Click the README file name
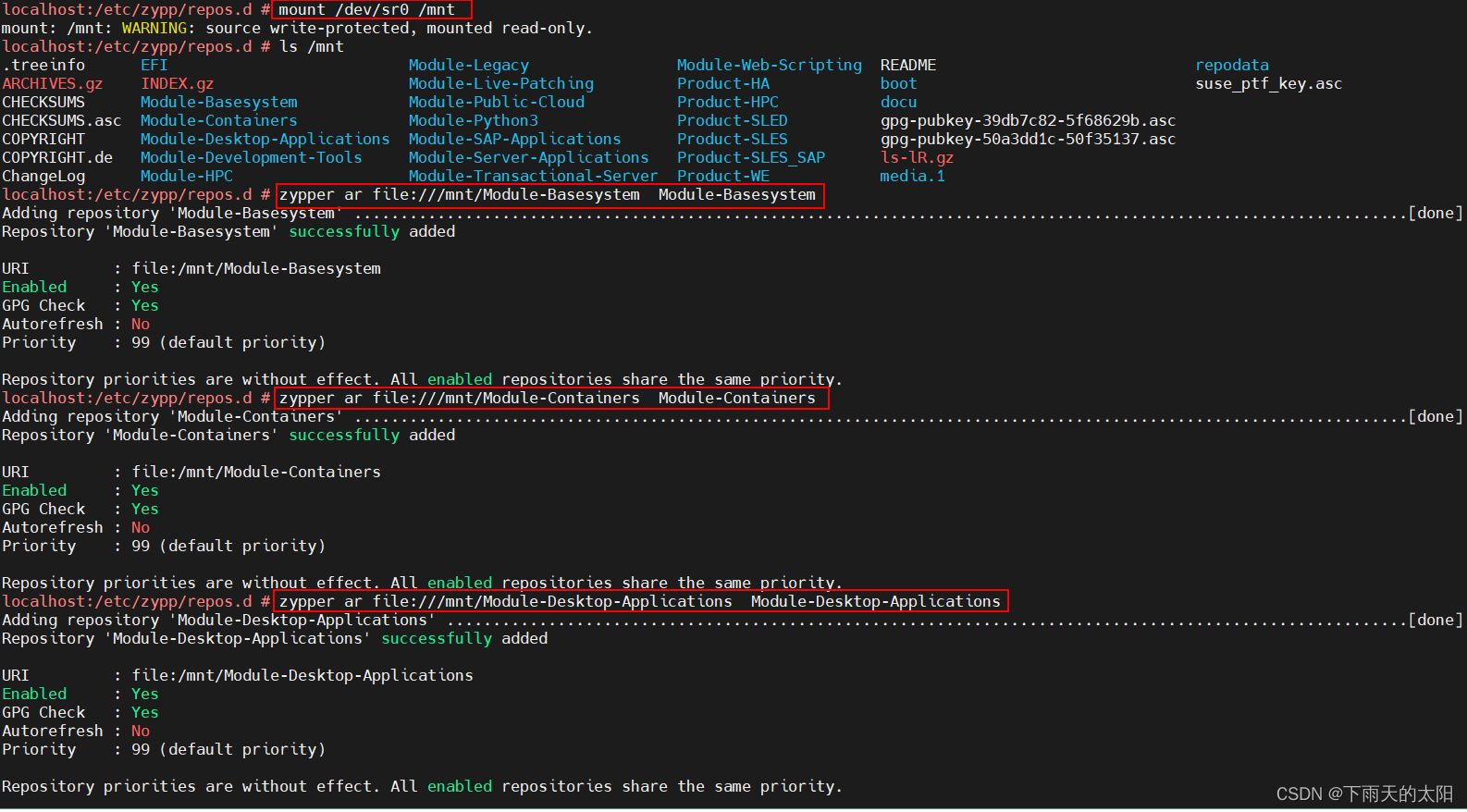Image resolution: width=1467 pixels, height=812 pixels. coord(908,65)
